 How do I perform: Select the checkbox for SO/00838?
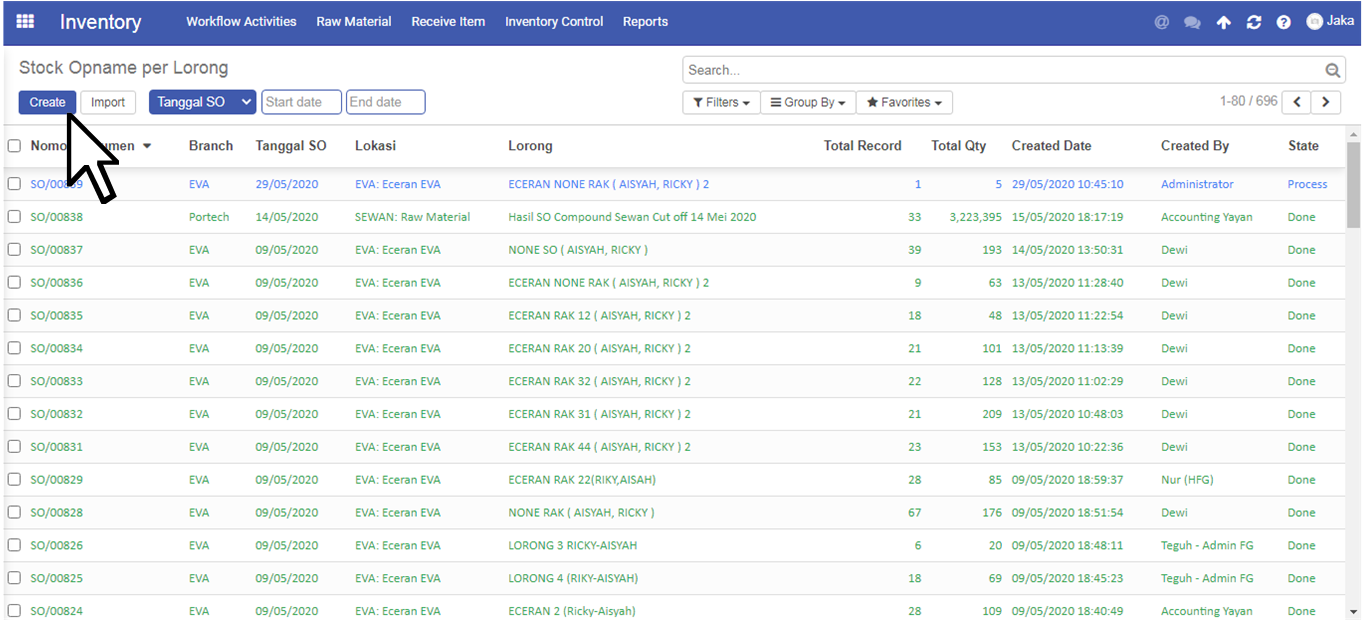(14, 217)
